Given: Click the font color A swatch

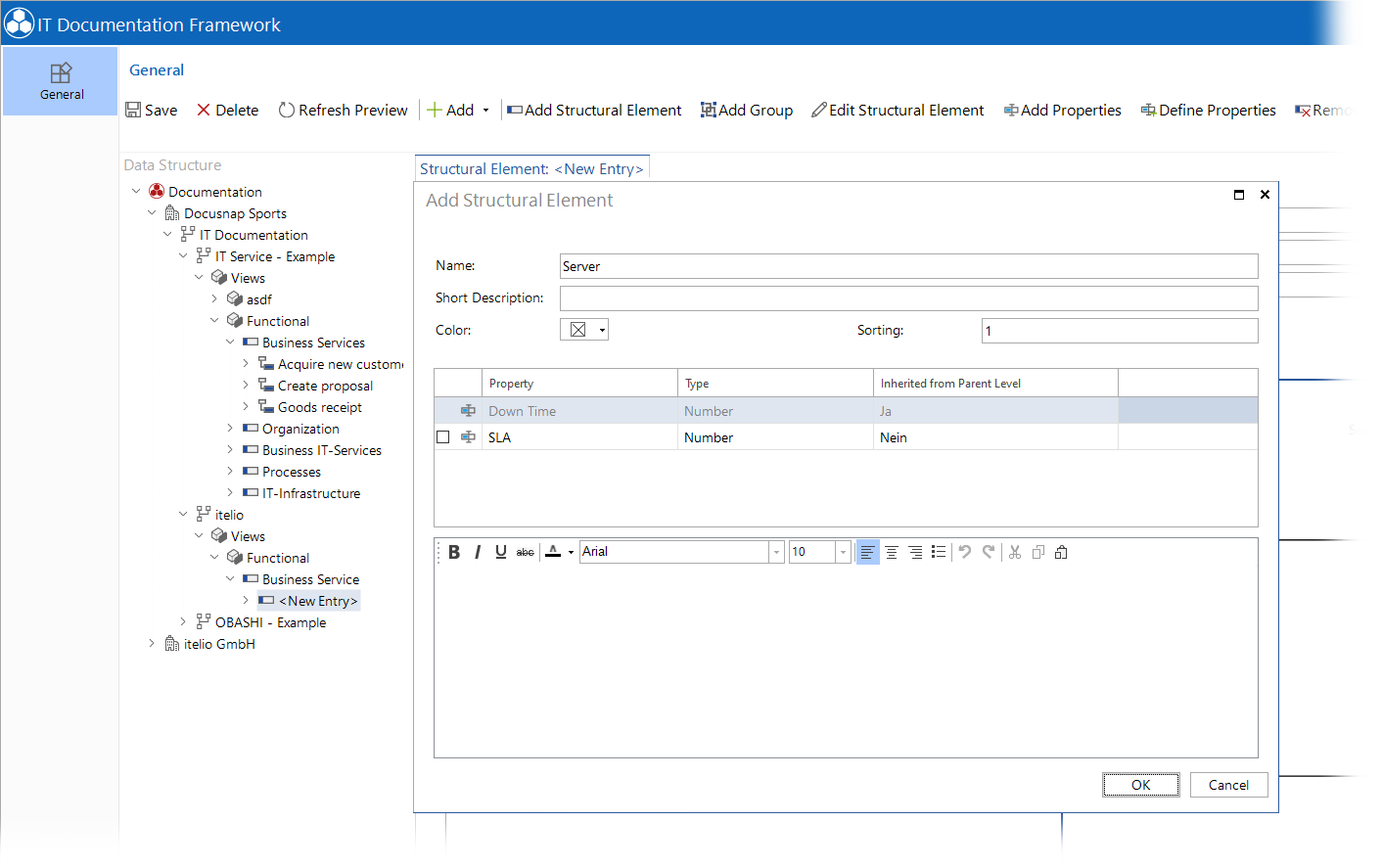Looking at the screenshot, I should [553, 552].
